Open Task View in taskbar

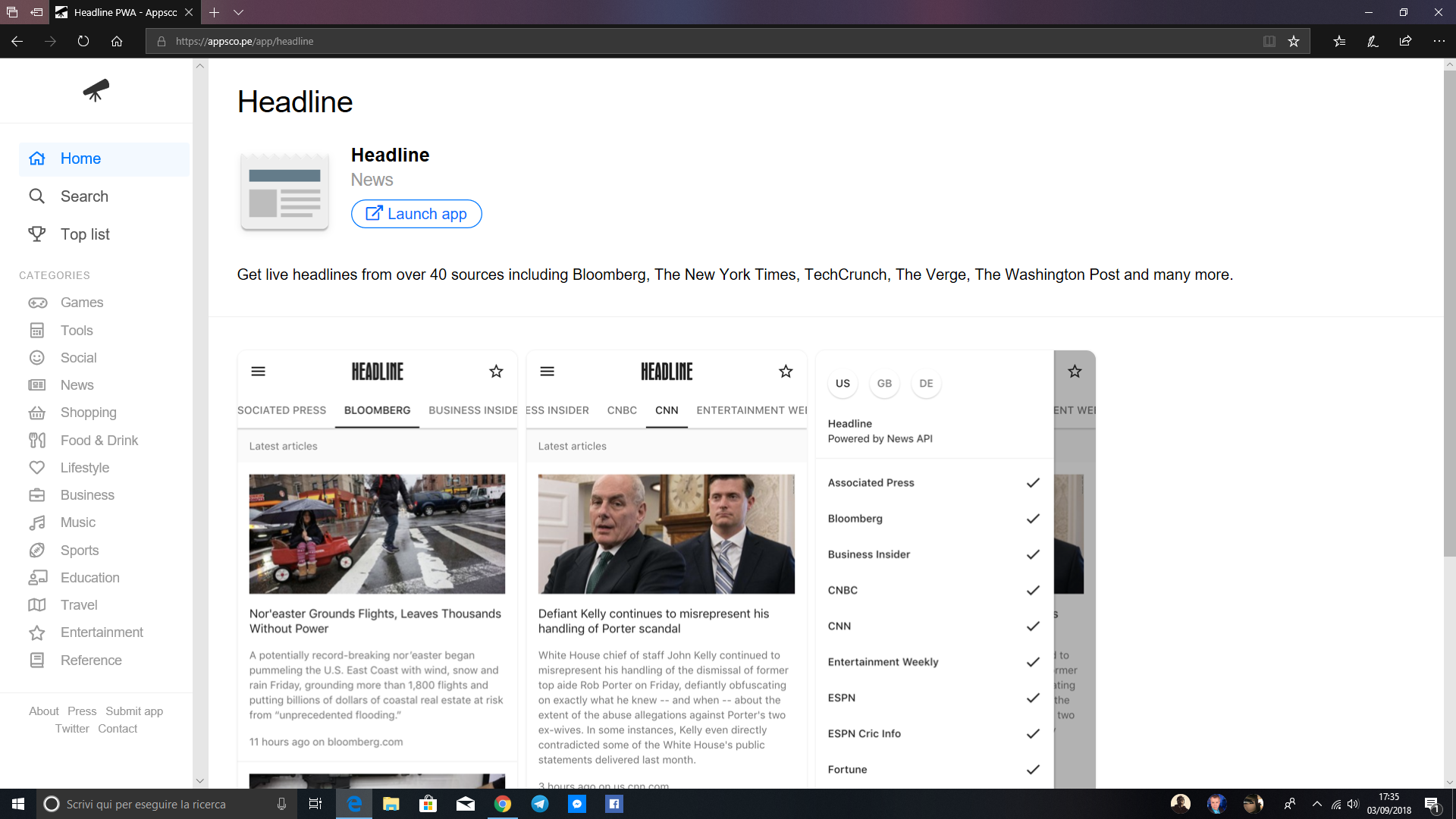[x=315, y=804]
